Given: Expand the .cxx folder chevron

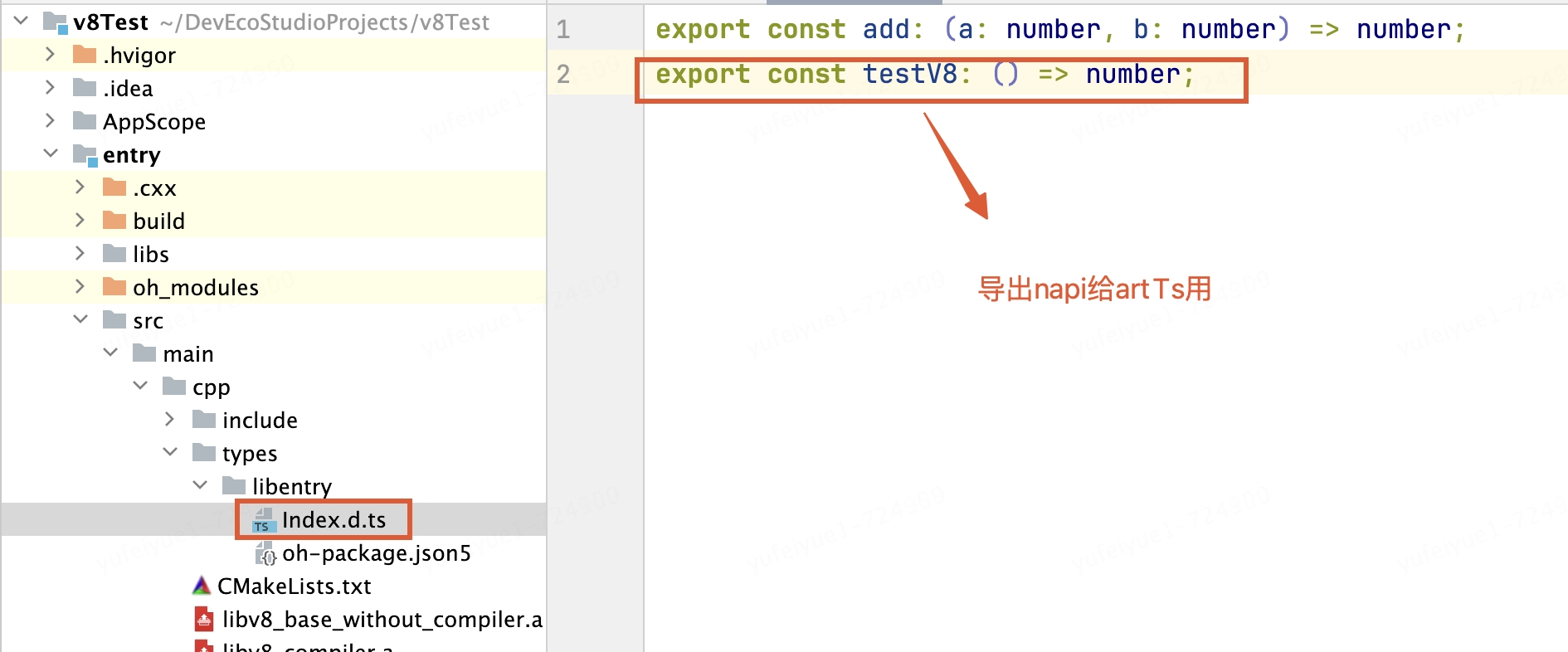Looking at the screenshot, I should pos(80,187).
